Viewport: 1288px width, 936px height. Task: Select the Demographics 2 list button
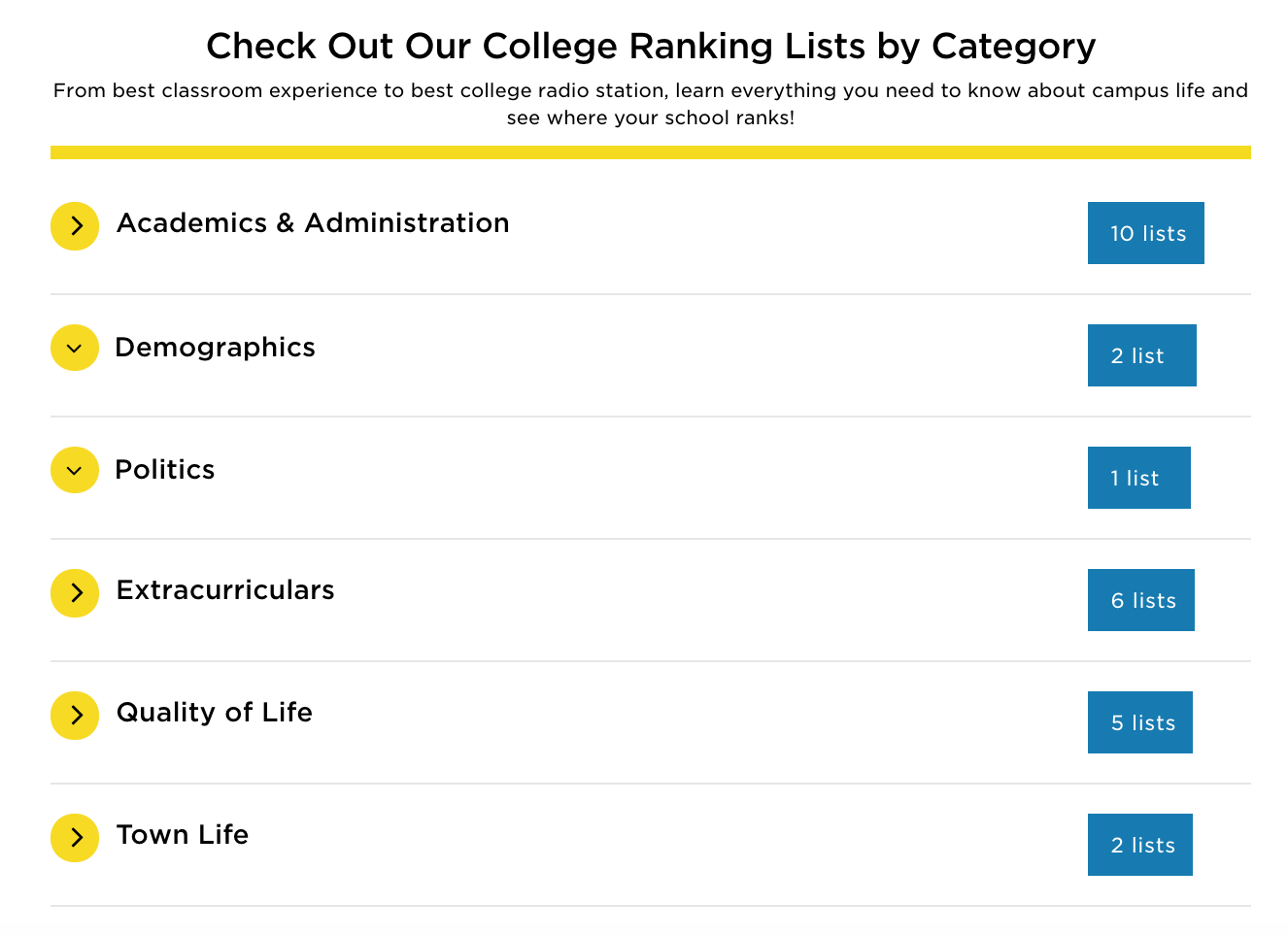(x=1142, y=355)
